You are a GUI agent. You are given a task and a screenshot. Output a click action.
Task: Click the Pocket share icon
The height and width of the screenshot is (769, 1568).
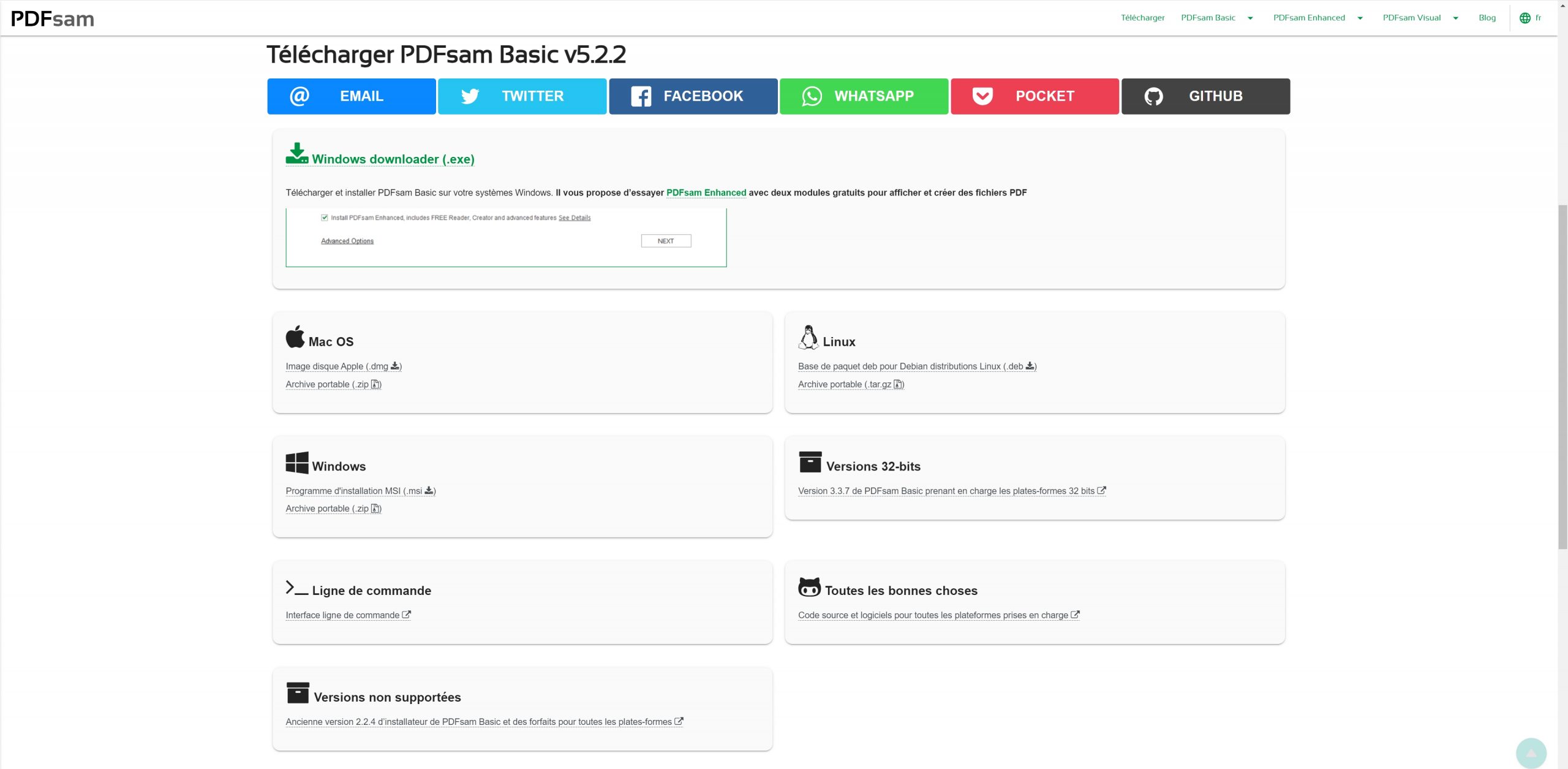click(982, 96)
